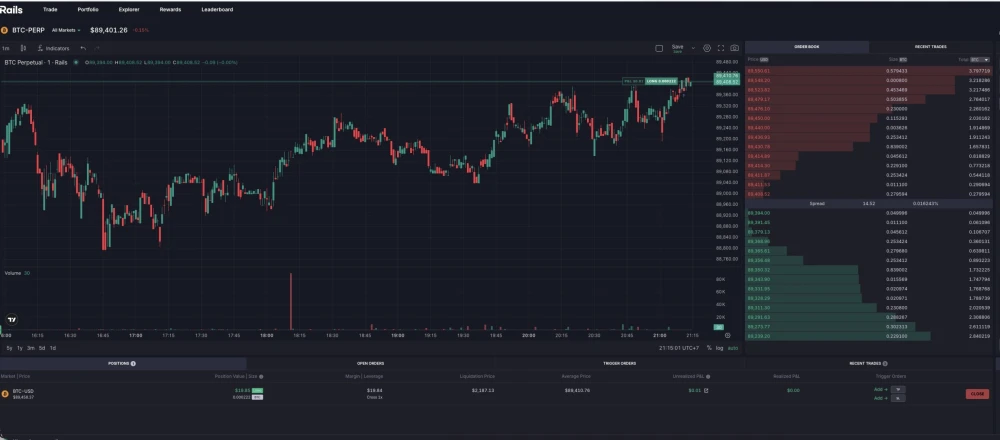Open the Open Orders tab

(x=370, y=363)
